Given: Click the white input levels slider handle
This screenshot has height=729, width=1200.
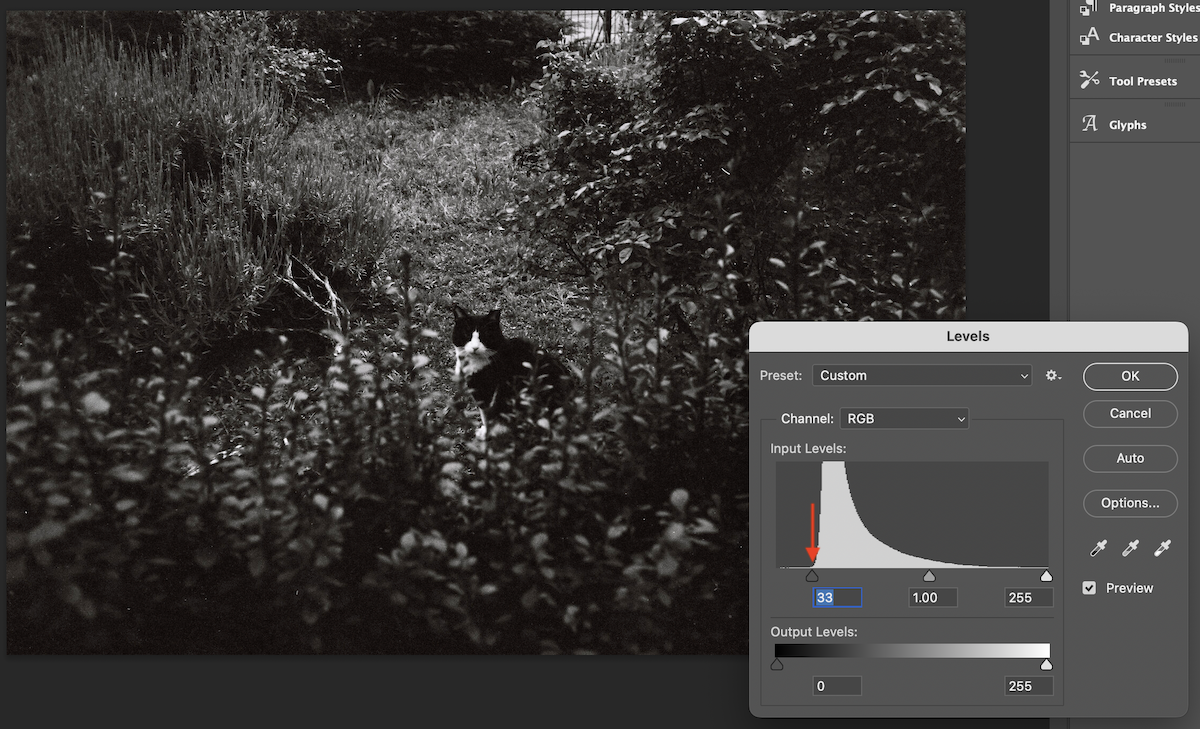Looking at the screenshot, I should tap(1046, 576).
